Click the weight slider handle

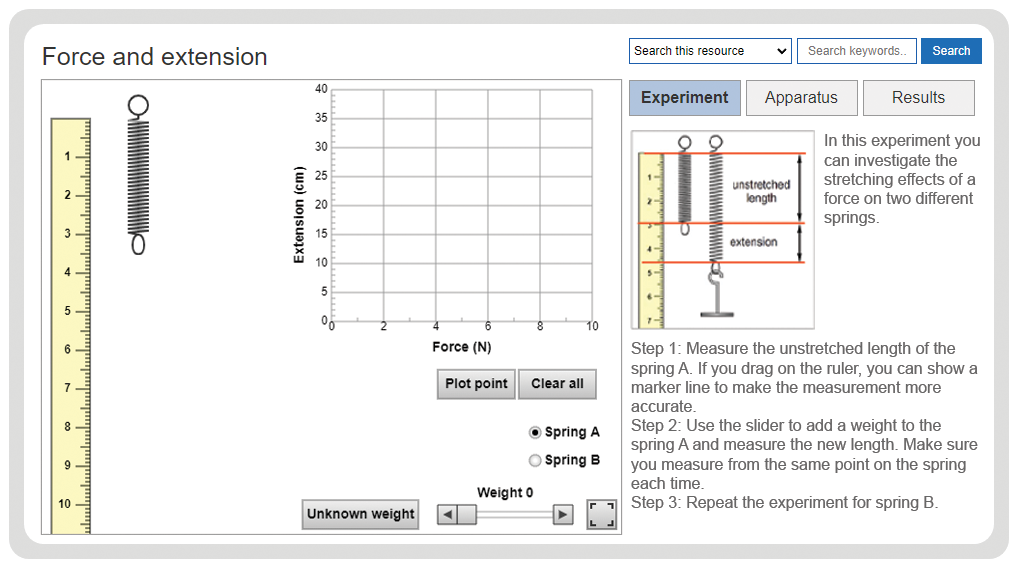coord(467,515)
